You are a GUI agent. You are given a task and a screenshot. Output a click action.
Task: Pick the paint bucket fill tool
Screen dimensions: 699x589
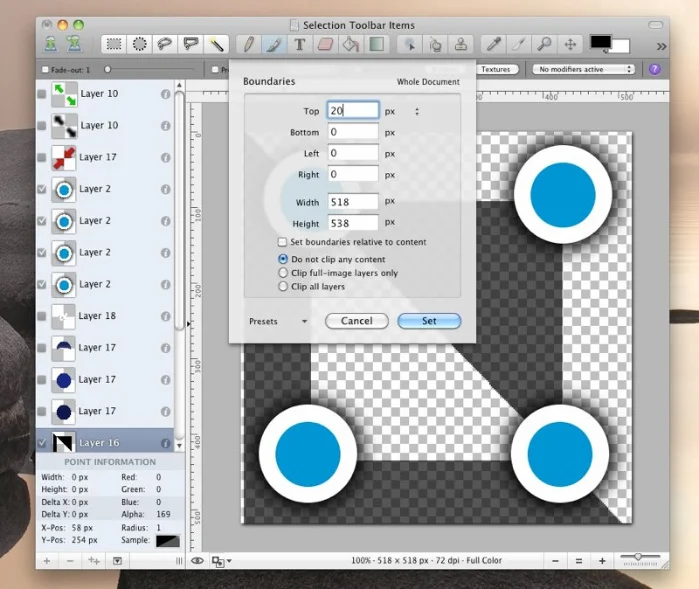(x=351, y=44)
